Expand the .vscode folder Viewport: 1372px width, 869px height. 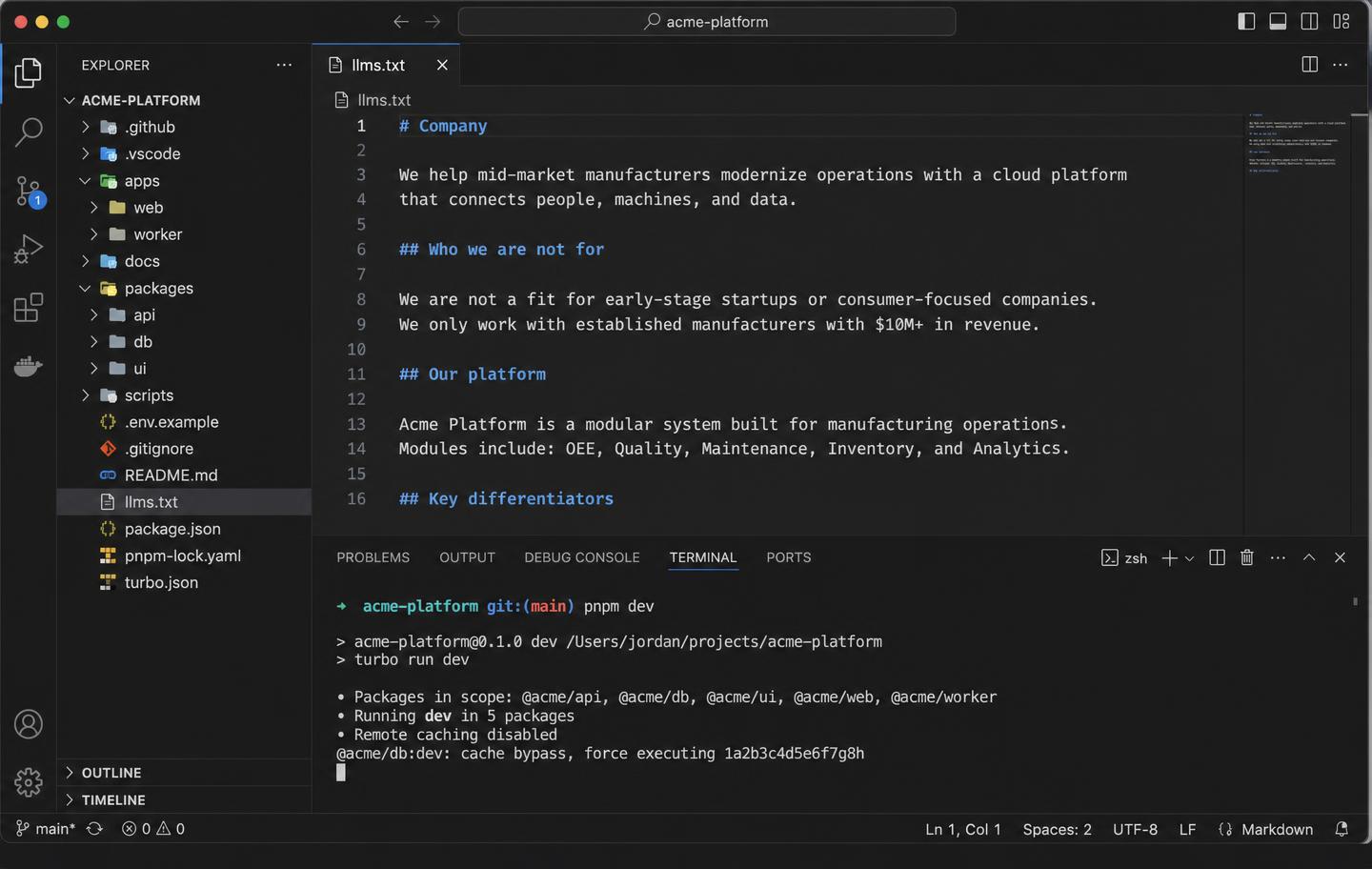(184, 153)
